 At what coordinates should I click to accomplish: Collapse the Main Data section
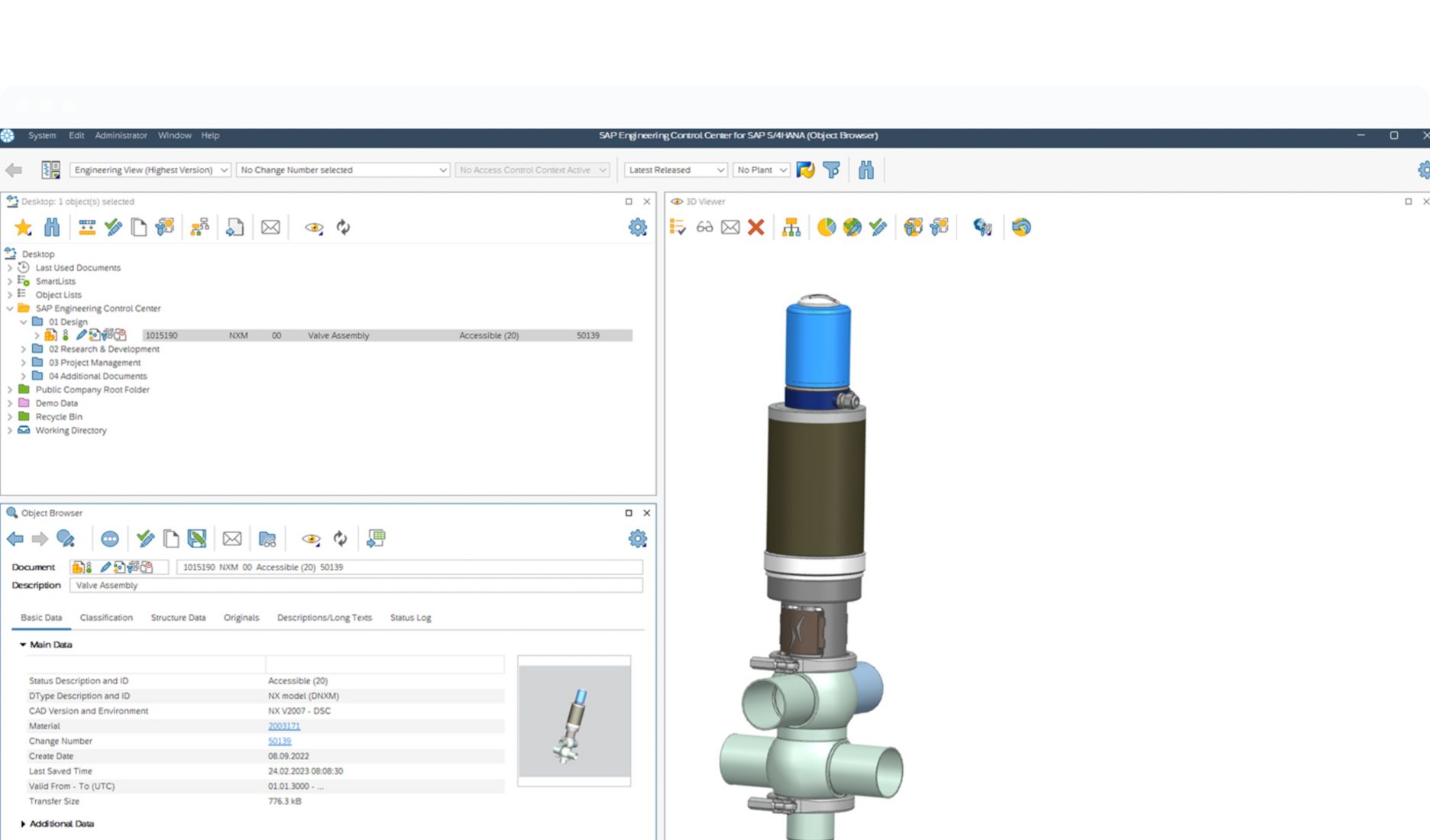click(23, 645)
